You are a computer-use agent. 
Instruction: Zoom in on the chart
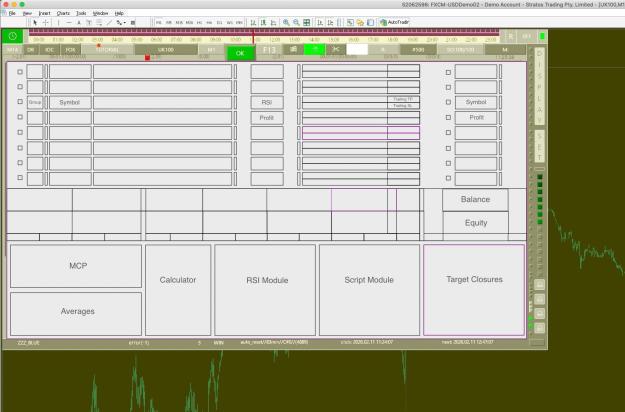coord(286,23)
